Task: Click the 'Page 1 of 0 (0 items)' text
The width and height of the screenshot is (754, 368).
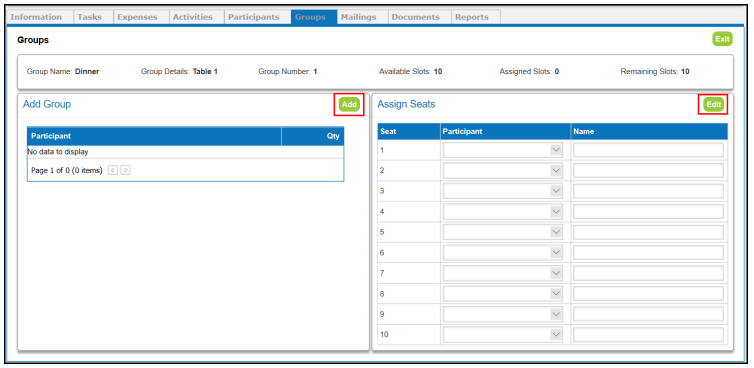Action: coord(67,171)
